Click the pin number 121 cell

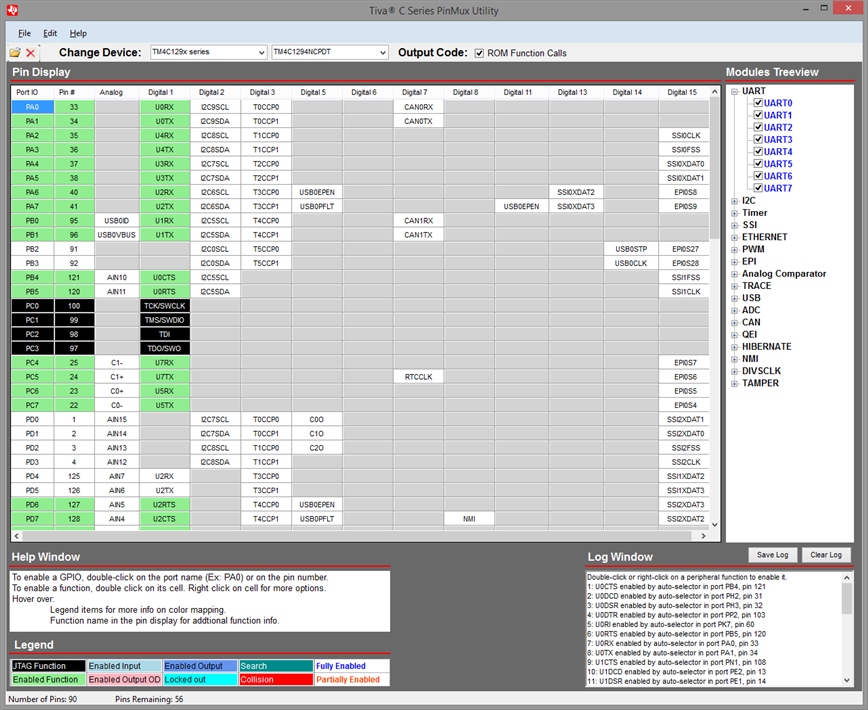pyautogui.click(x=74, y=277)
